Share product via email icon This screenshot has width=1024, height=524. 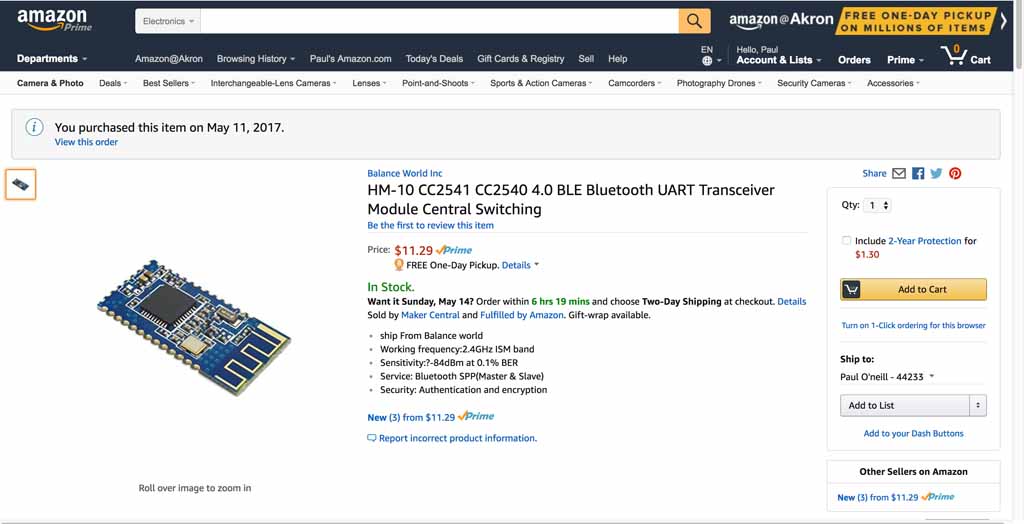pyautogui.click(x=899, y=173)
